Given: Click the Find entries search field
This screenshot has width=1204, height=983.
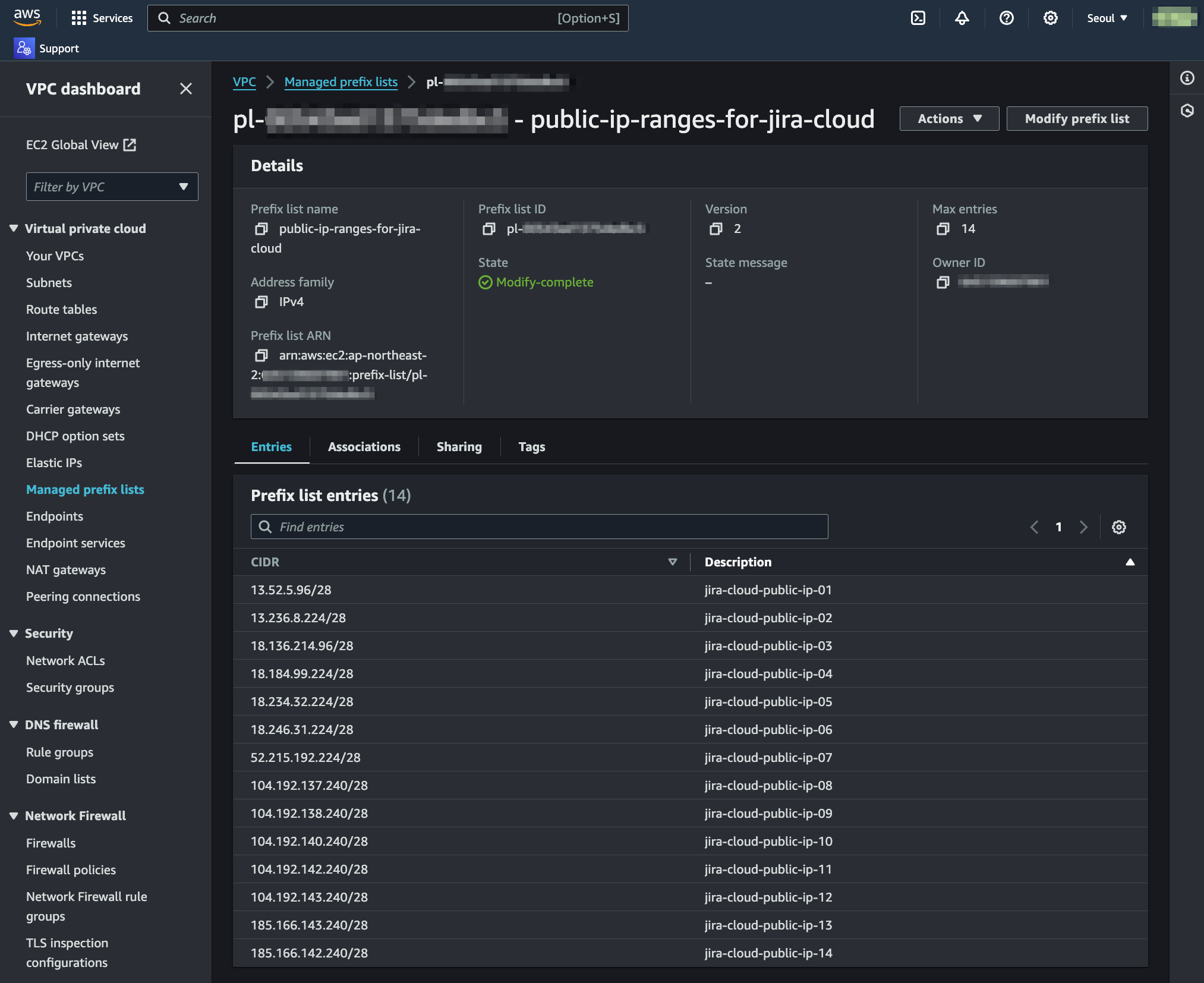Looking at the screenshot, I should coord(539,527).
